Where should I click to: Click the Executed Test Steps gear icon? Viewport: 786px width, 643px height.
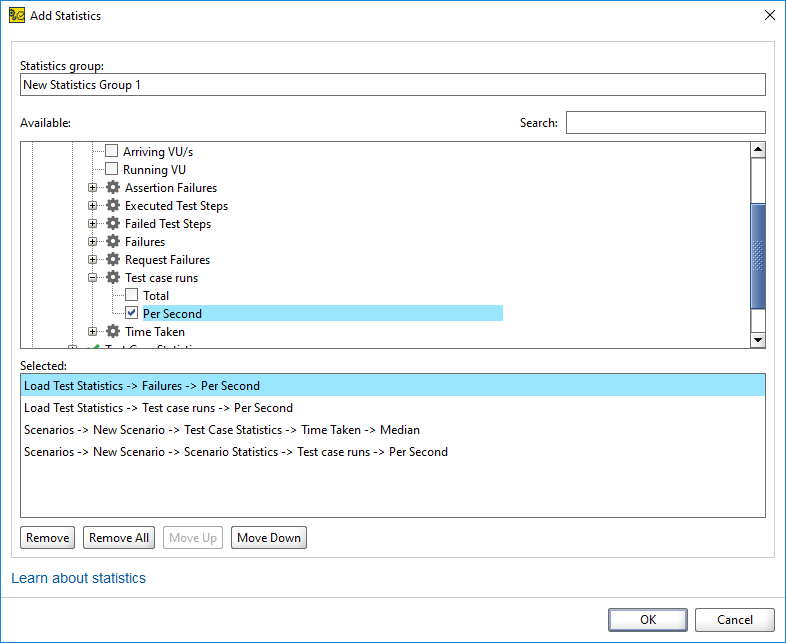(x=113, y=205)
